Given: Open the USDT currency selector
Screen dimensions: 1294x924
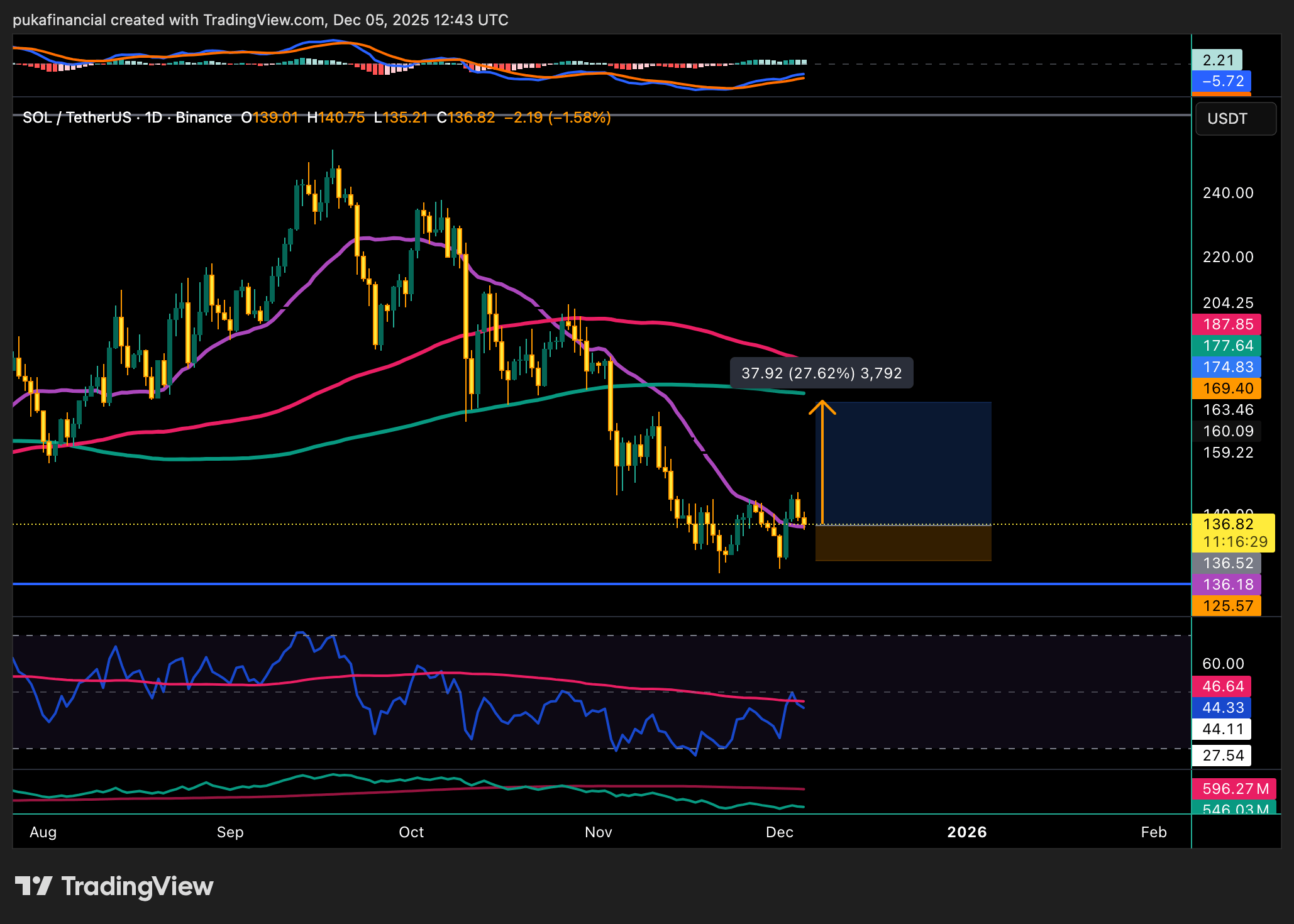Looking at the screenshot, I should [x=1235, y=119].
